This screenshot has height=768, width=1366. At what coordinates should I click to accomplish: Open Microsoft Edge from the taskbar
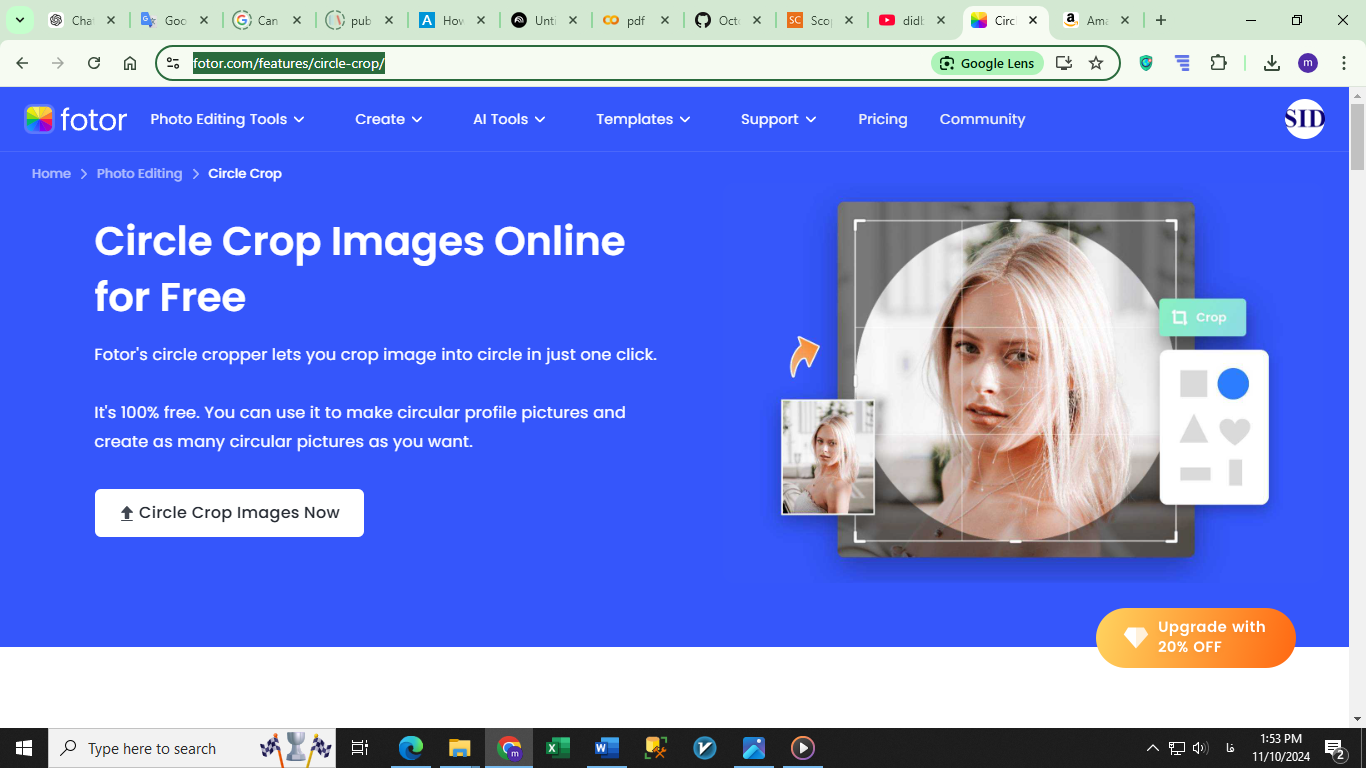pyautogui.click(x=410, y=748)
